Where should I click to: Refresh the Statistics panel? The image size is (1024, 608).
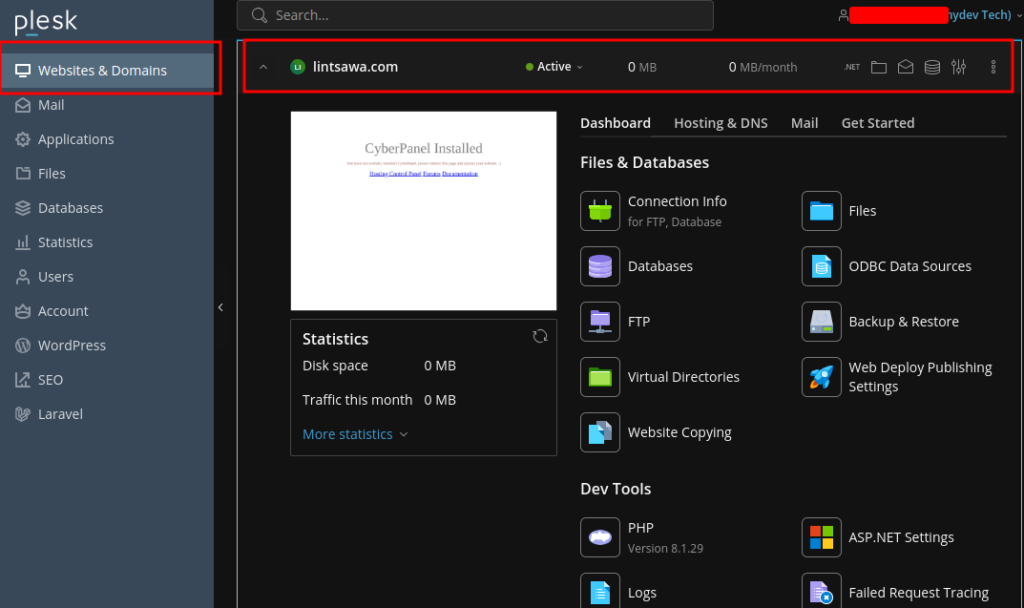click(540, 336)
